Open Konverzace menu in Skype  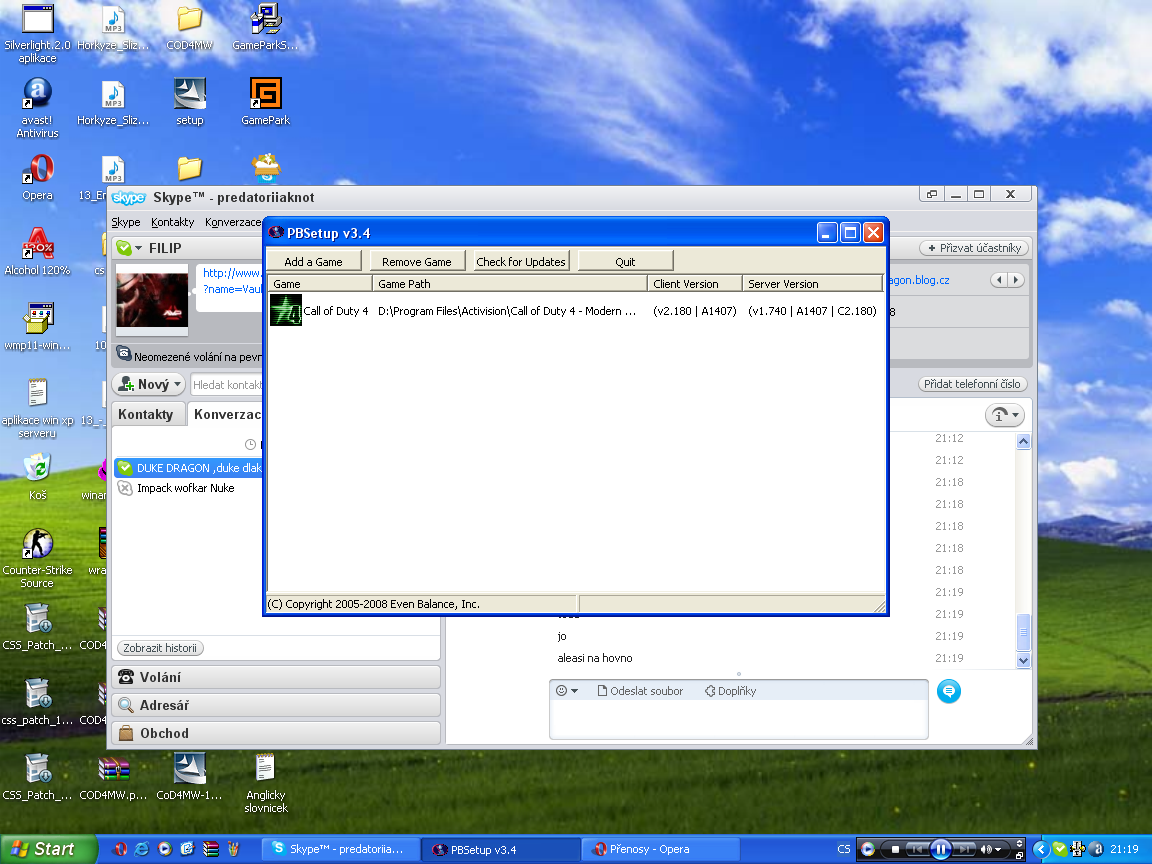point(233,222)
